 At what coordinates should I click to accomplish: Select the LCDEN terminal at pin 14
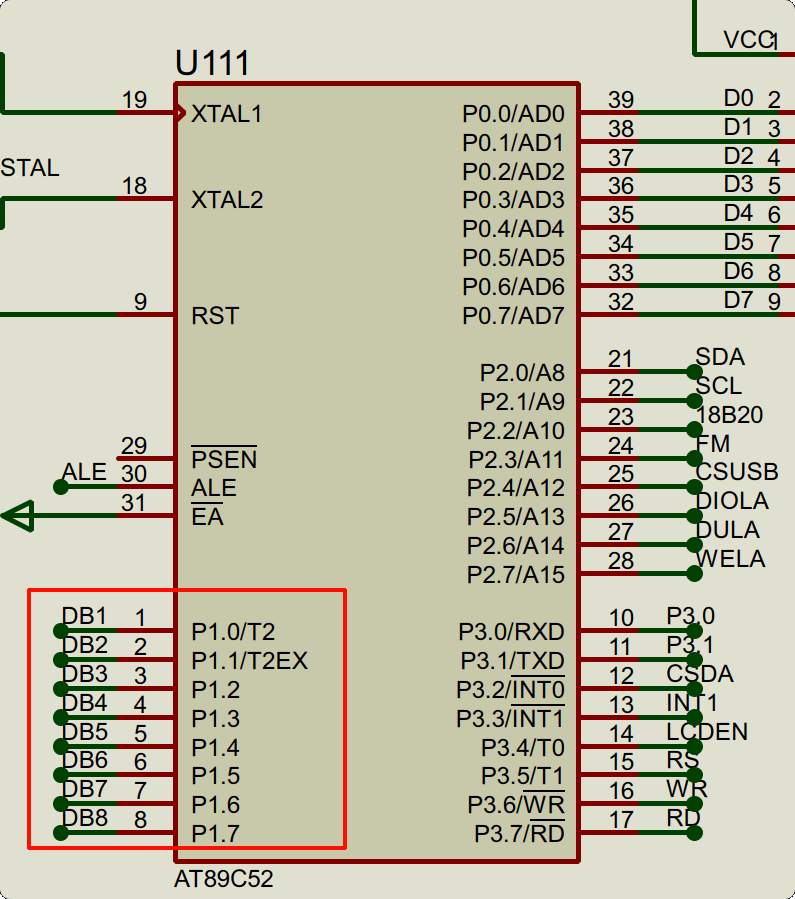694,746
